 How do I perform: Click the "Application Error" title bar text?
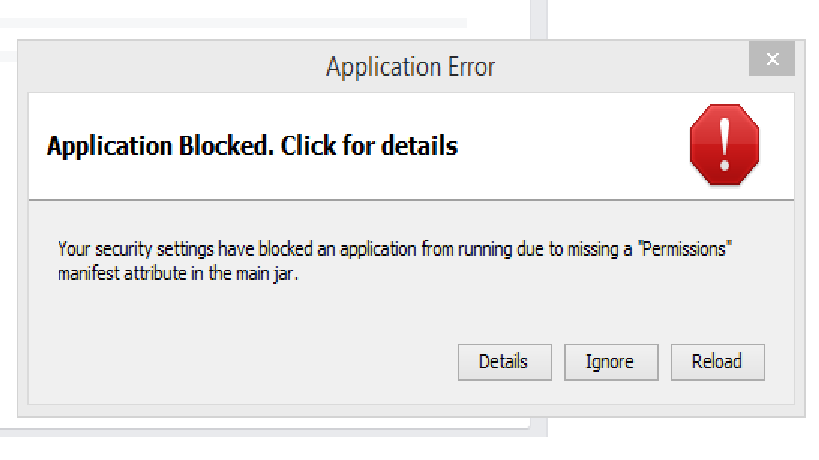[410, 67]
